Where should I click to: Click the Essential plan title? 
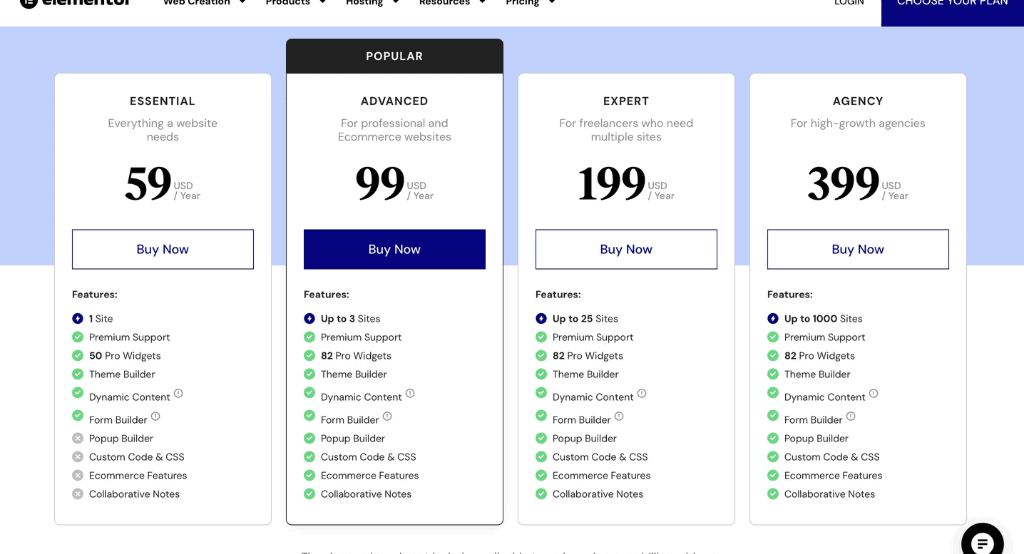(163, 101)
